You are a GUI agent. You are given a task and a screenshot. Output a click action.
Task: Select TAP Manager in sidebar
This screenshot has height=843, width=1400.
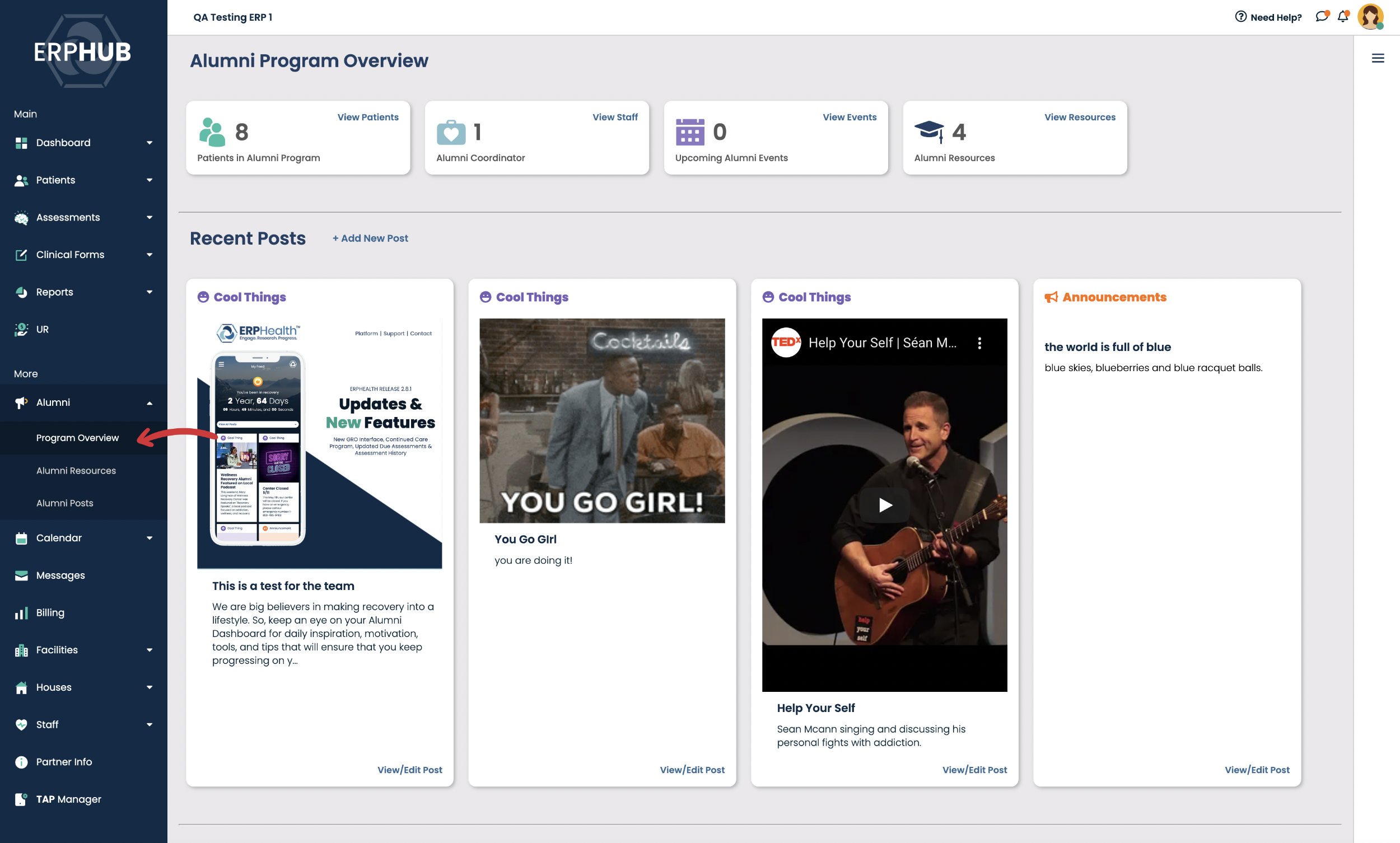pos(68,799)
